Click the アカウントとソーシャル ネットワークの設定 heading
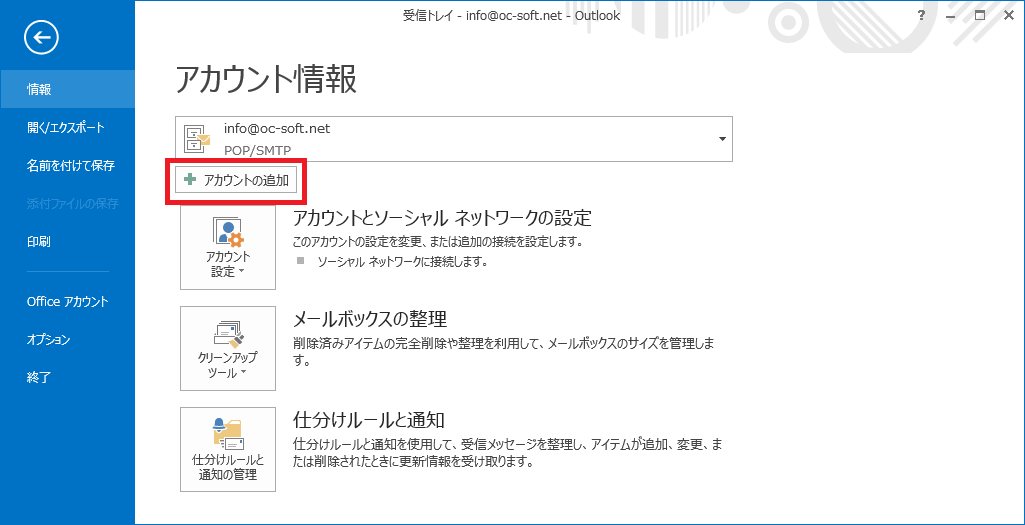 coord(443,217)
